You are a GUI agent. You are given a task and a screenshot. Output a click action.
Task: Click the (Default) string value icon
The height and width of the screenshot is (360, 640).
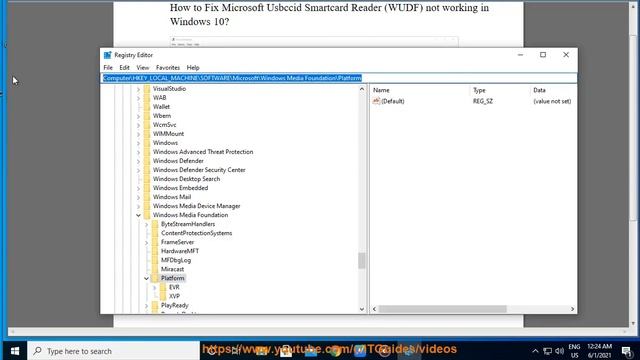coord(376,101)
